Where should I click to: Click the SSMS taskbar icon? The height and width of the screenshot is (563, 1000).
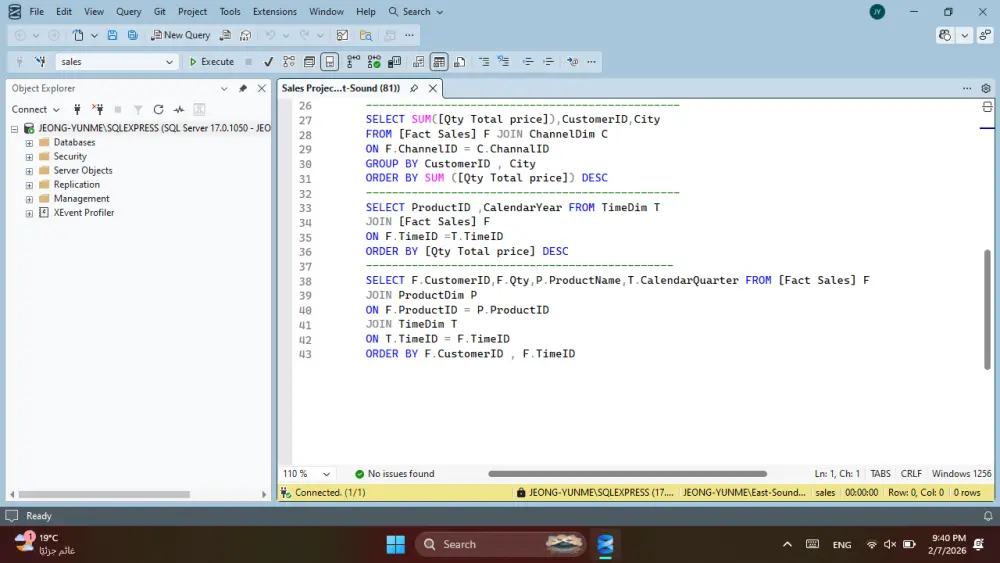[x=605, y=545]
